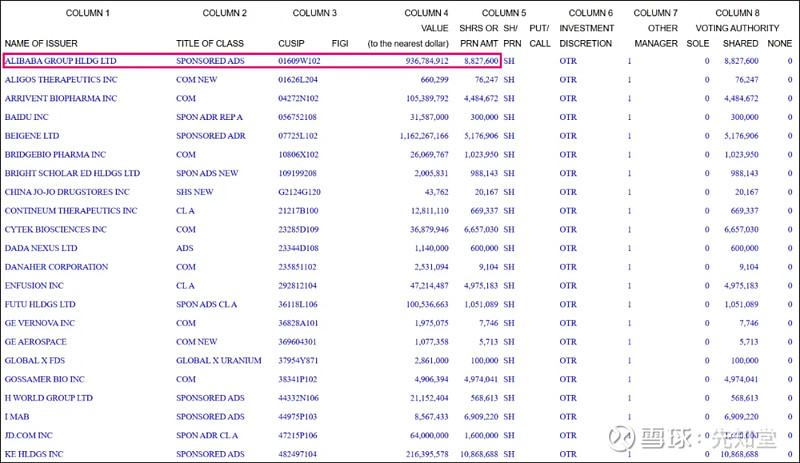Click Alibaba value 936,784,912
This screenshot has height=463, width=800.
pos(428,61)
